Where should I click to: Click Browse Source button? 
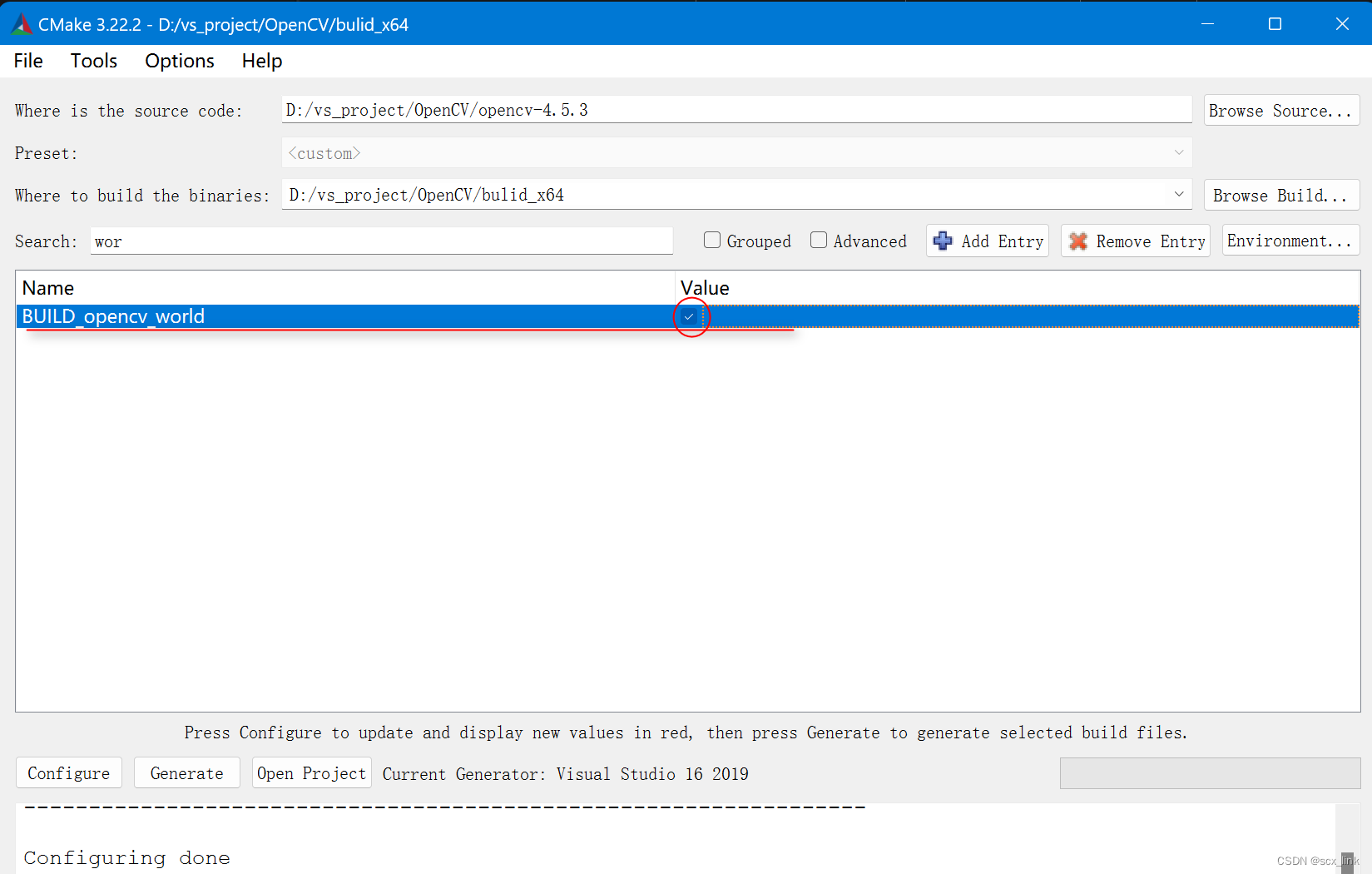coord(1281,111)
